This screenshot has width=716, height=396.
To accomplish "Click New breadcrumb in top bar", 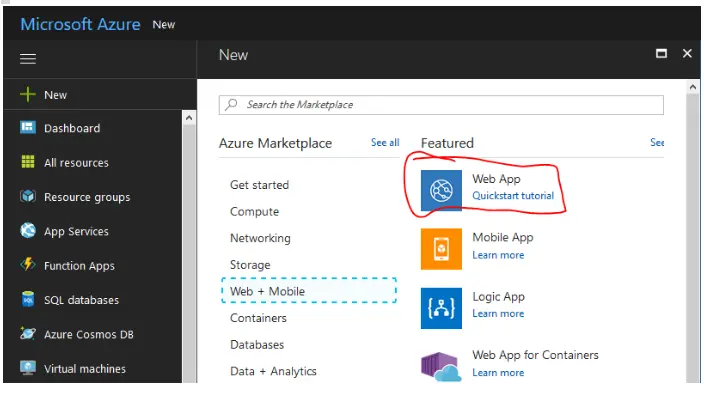I will pos(163,25).
